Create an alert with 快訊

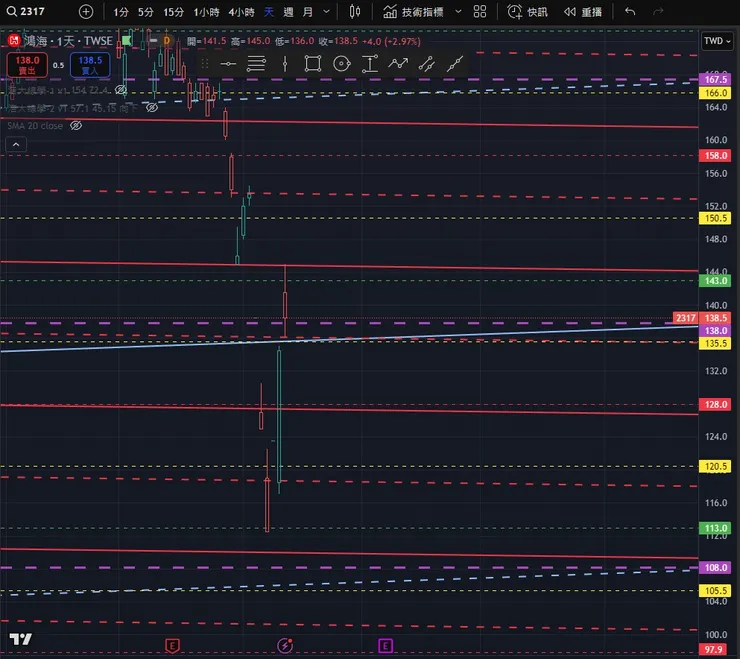coord(527,12)
